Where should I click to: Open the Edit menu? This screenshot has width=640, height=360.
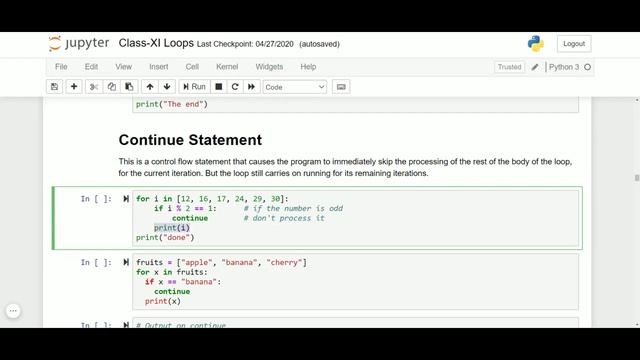pyautogui.click(x=91, y=67)
